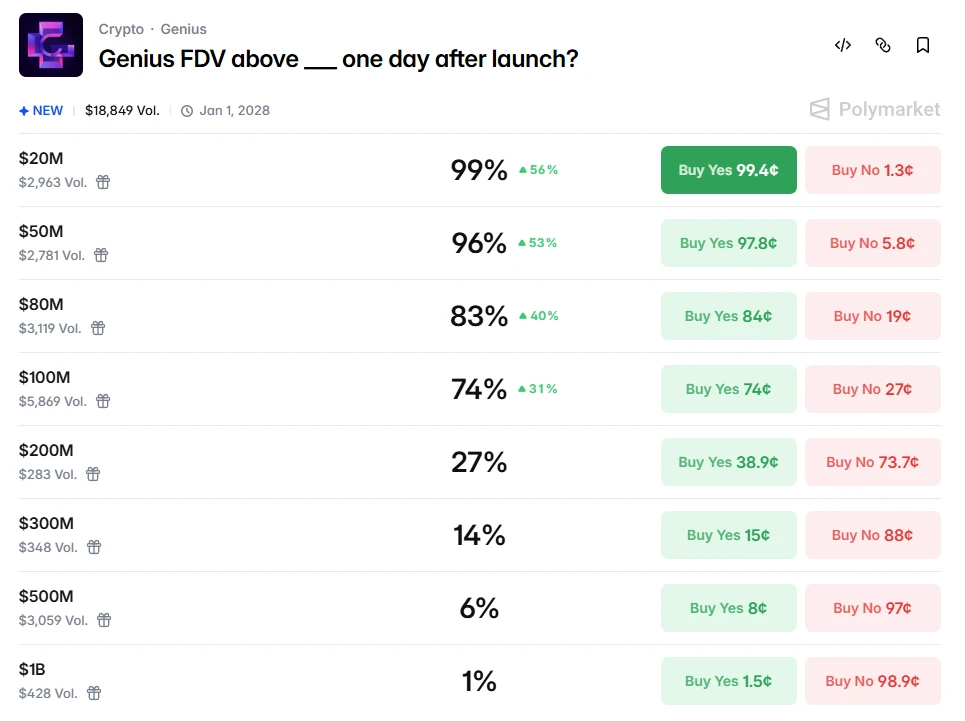Screen dimensions: 965x721
Task: Open rewards gift icon for $20M row
Action: (103, 182)
